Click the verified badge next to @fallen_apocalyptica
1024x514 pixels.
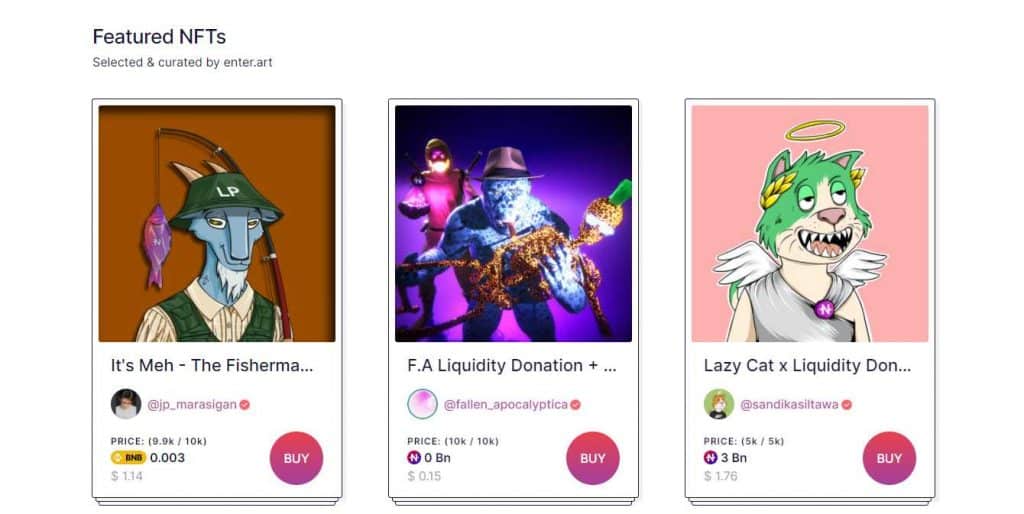click(x=575, y=404)
